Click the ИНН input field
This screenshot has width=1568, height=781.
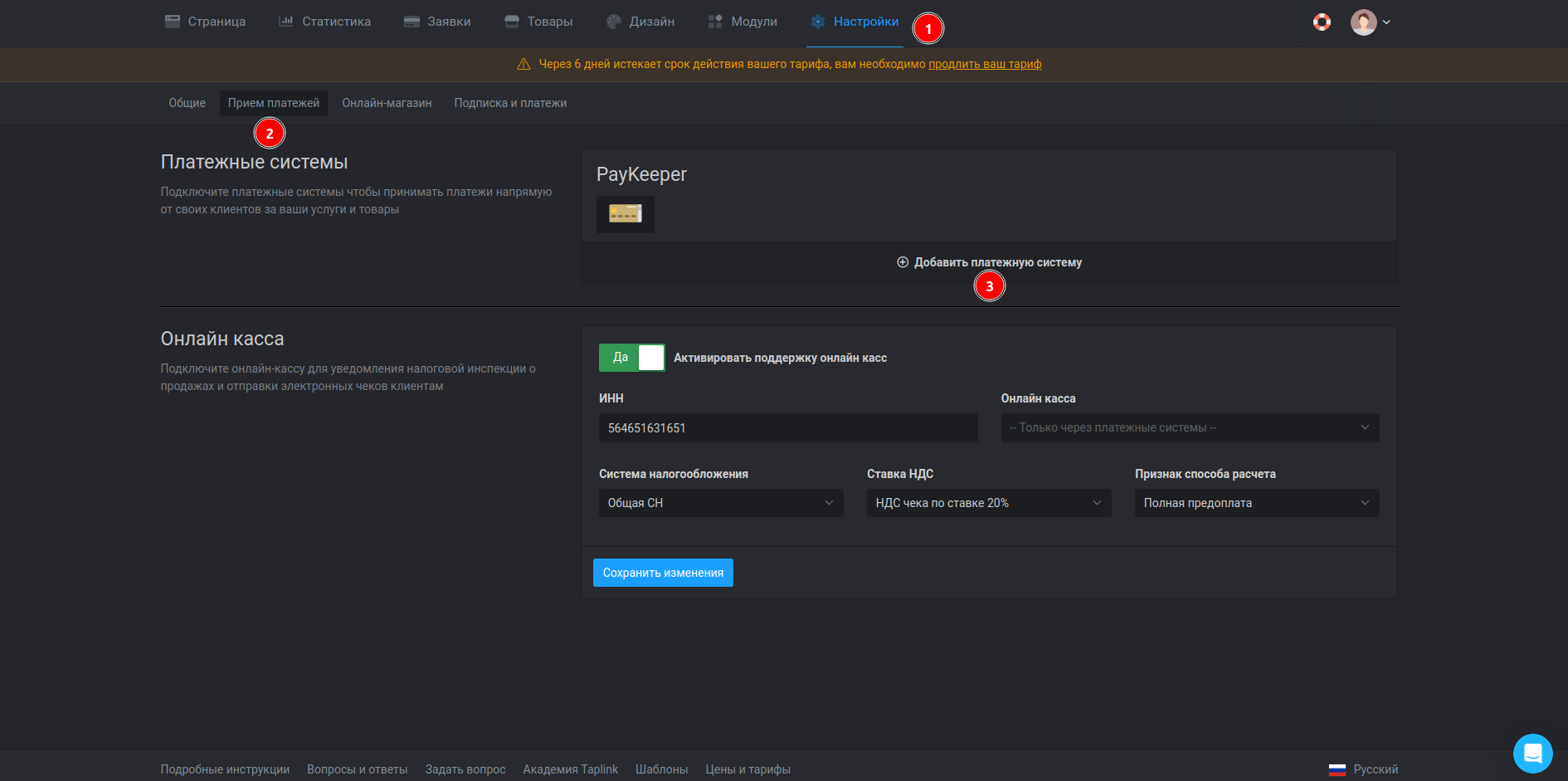[788, 428]
